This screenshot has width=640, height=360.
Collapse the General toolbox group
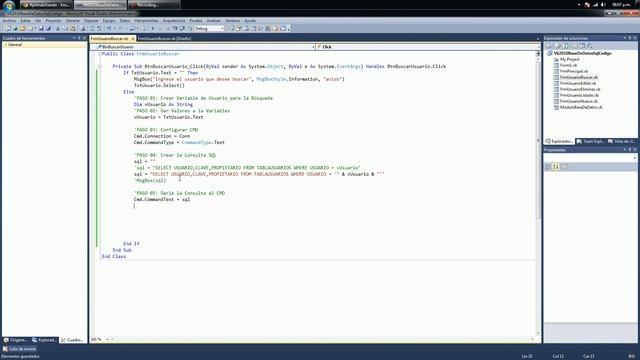5,45
